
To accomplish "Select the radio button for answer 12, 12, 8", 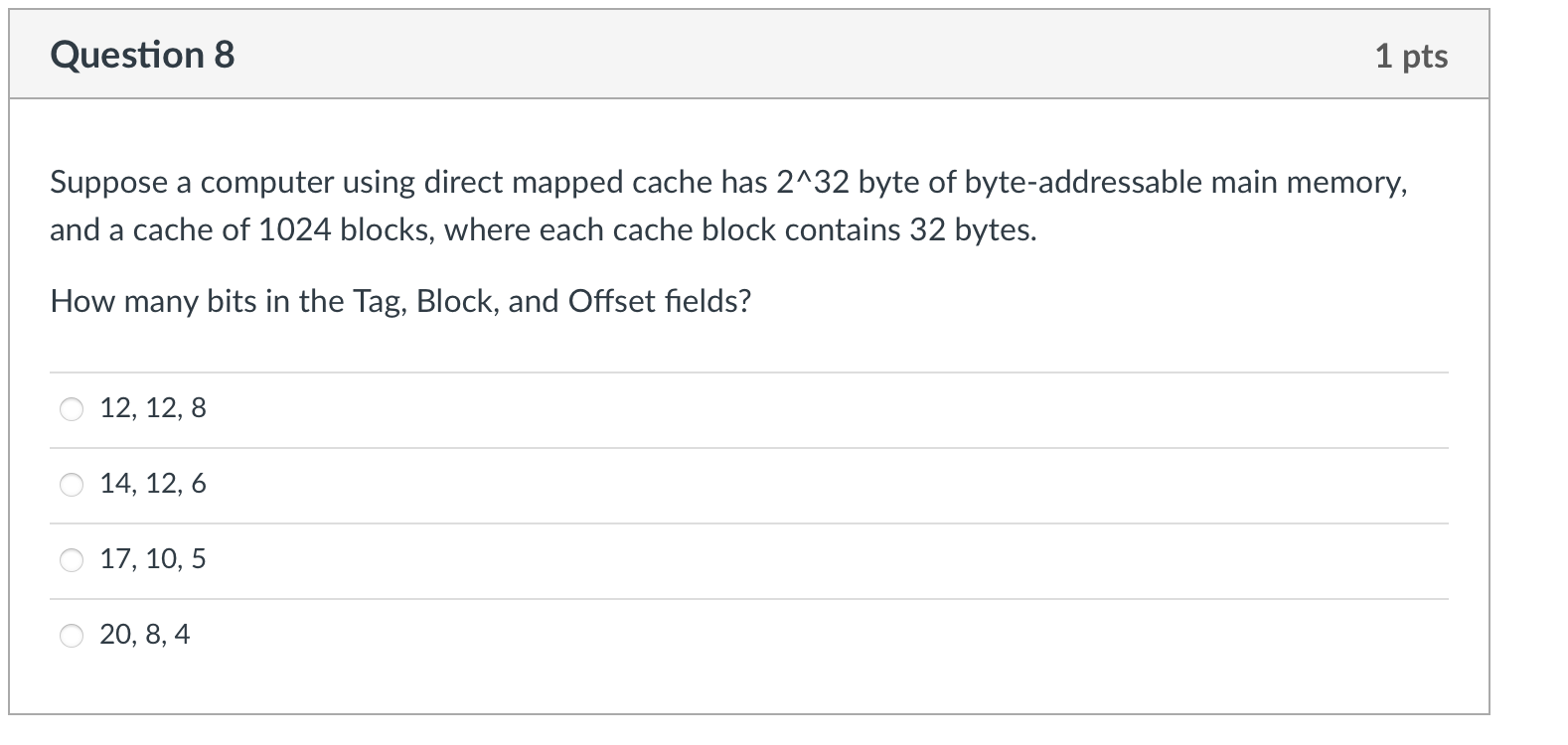I will pos(71,407).
